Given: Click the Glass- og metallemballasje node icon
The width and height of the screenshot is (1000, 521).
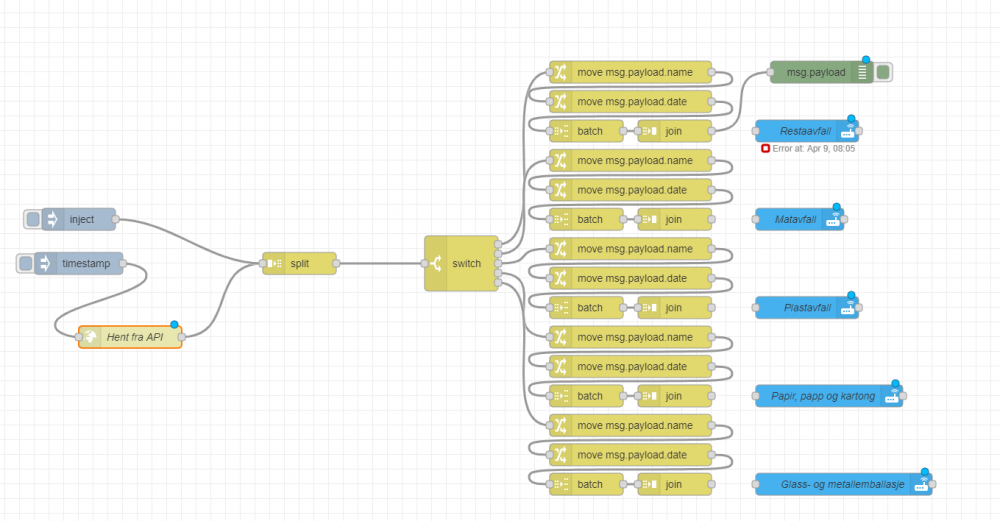Looking at the screenshot, I should pos(920,485).
